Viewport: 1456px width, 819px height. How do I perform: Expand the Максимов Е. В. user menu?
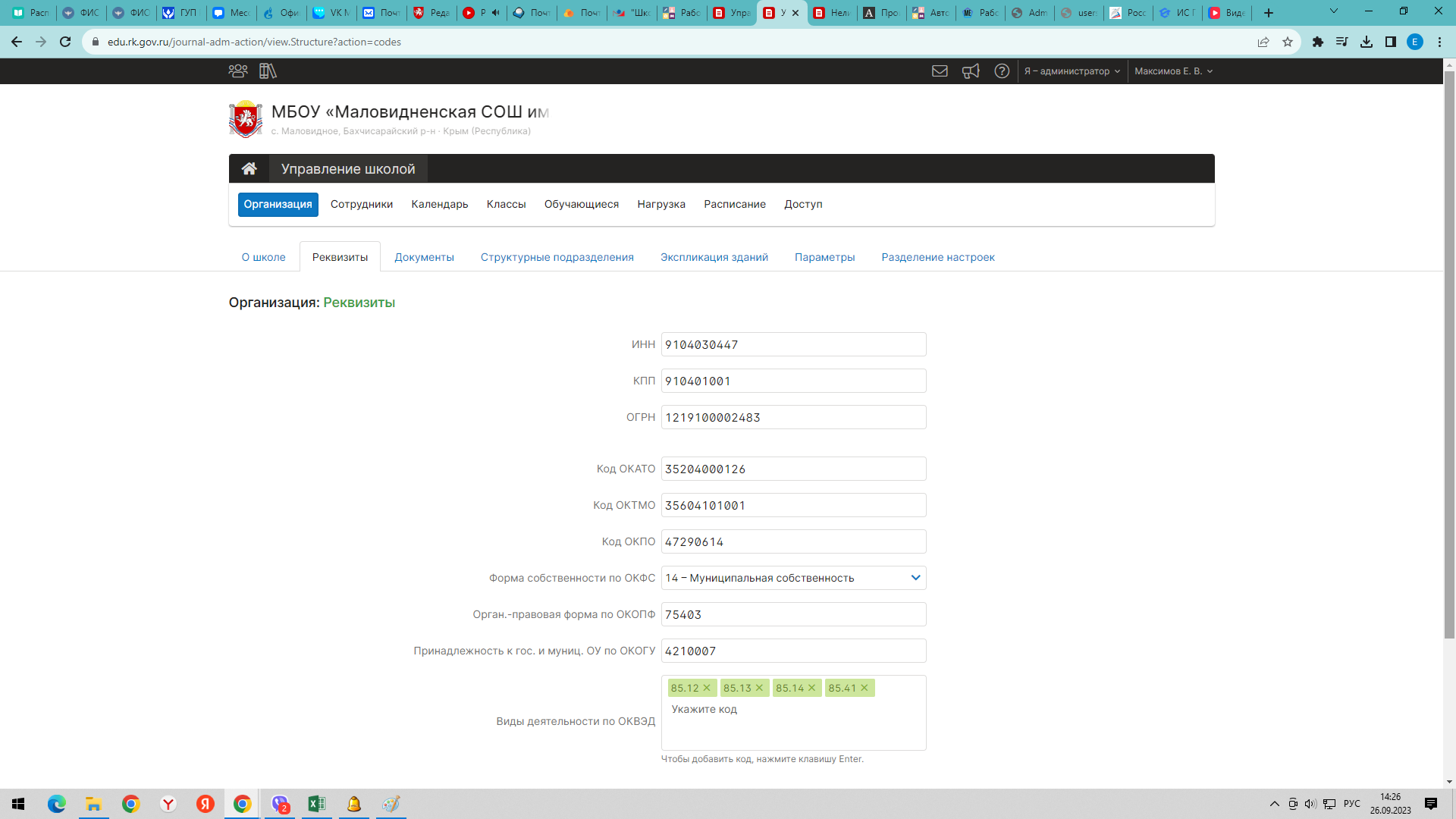[x=1173, y=71]
